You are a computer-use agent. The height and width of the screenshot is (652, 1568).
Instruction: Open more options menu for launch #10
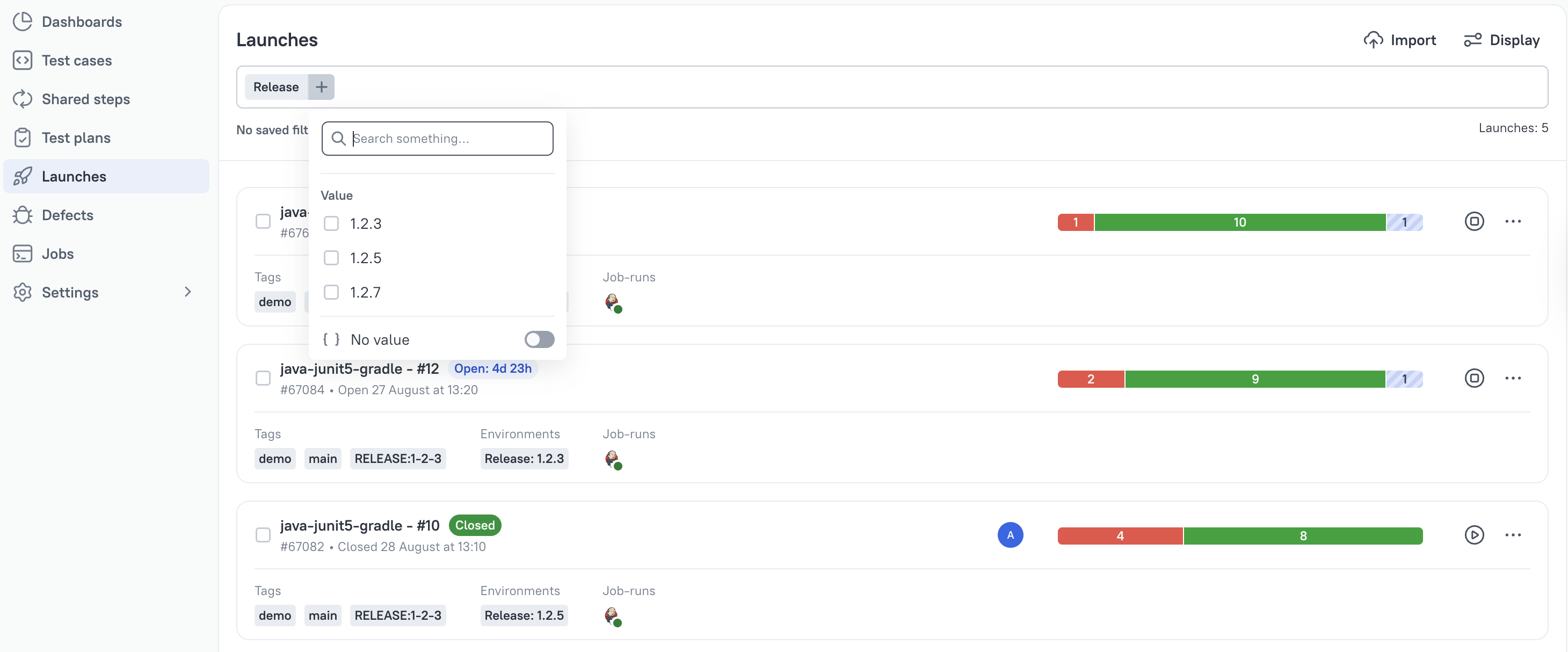click(1513, 535)
